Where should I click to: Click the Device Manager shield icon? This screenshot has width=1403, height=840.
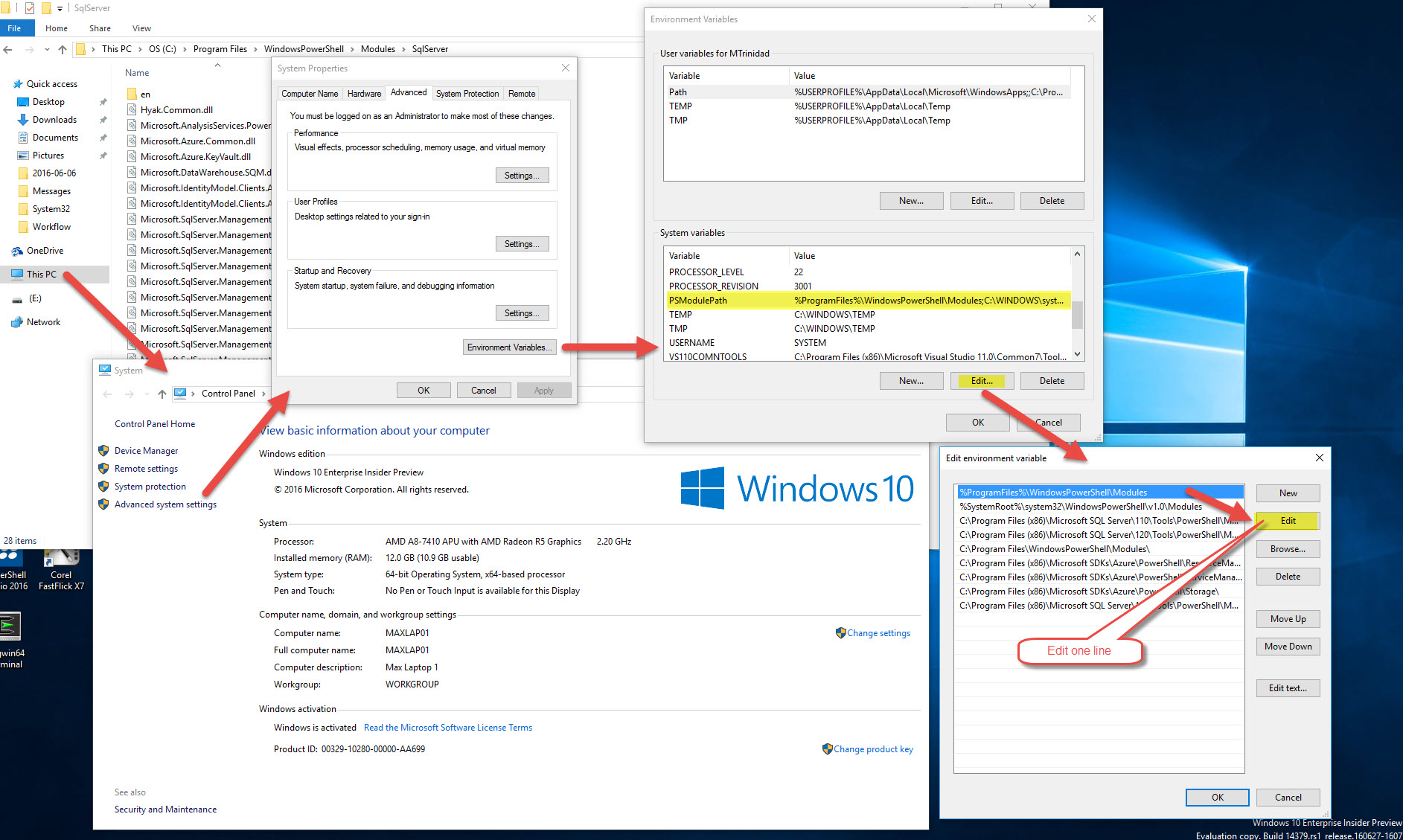click(x=103, y=451)
